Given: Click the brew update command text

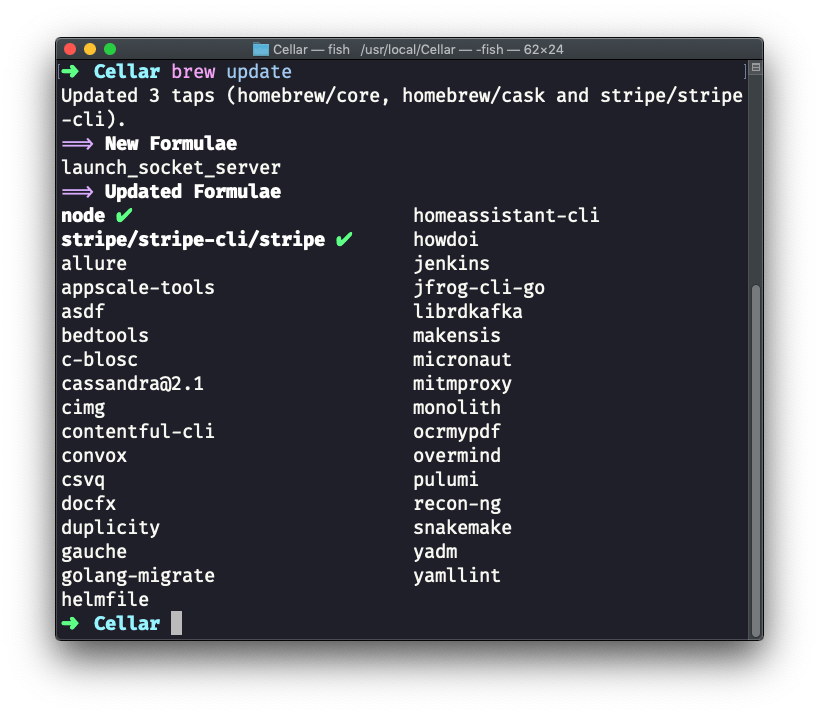Looking at the screenshot, I should (x=231, y=72).
